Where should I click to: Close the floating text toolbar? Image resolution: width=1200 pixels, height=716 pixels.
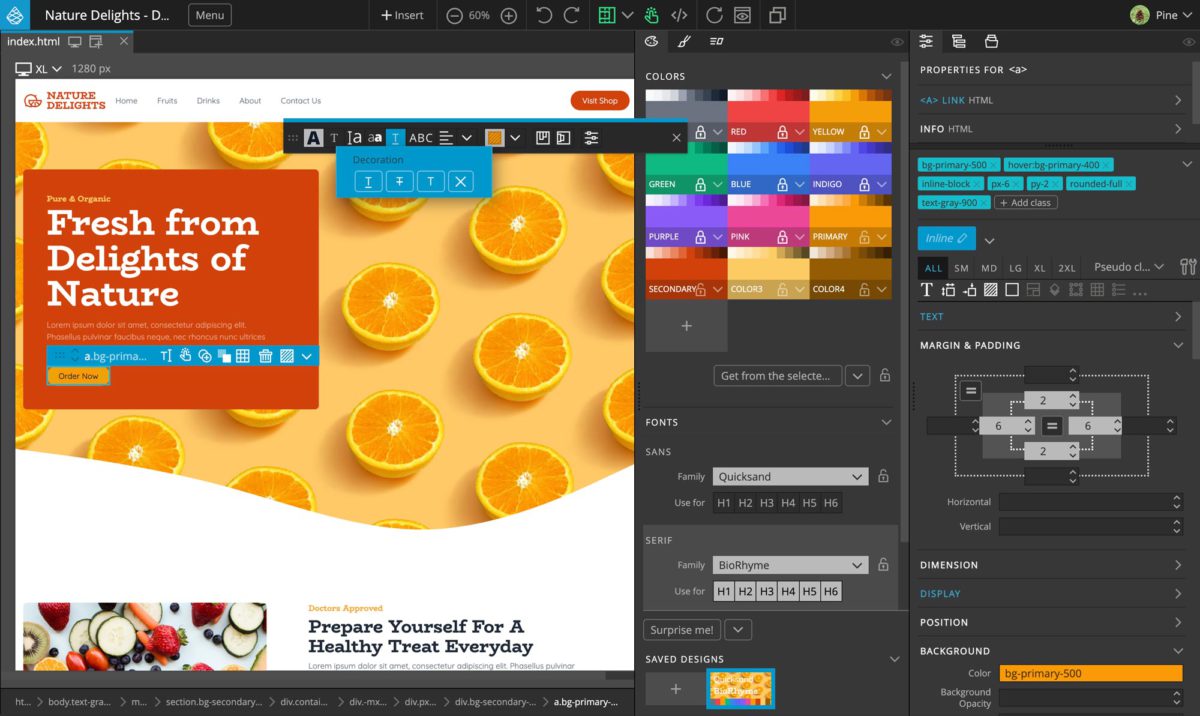click(x=676, y=138)
